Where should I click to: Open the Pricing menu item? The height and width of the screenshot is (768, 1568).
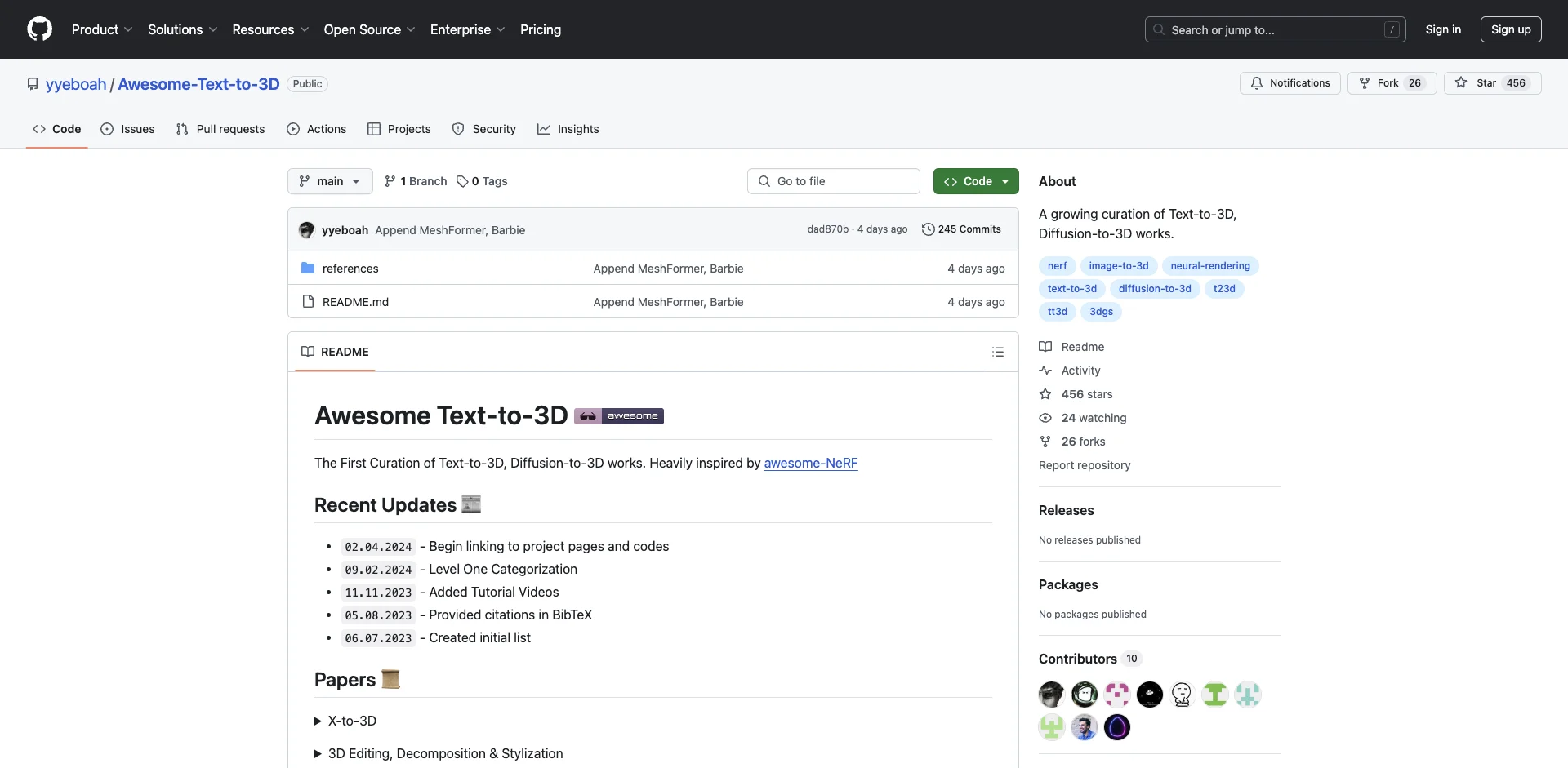click(x=541, y=29)
